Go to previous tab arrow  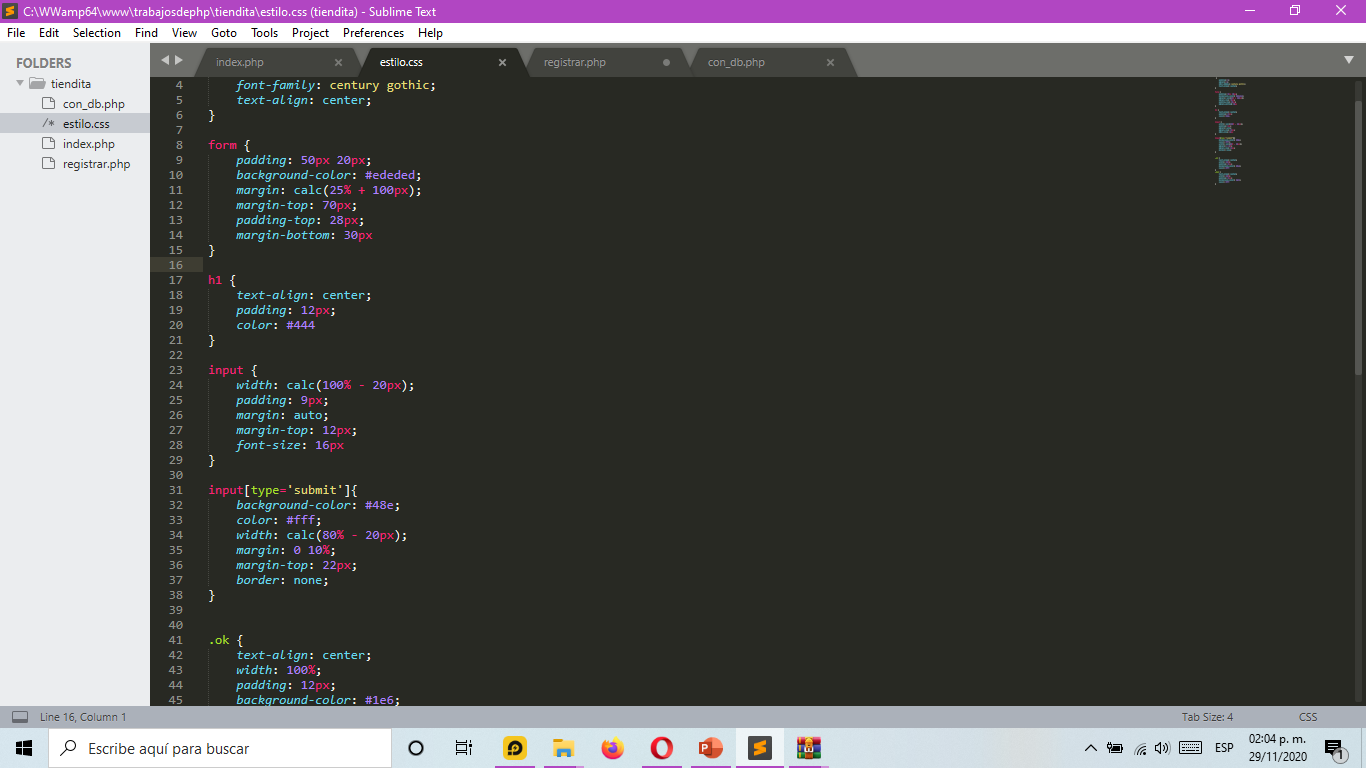point(166,60)
